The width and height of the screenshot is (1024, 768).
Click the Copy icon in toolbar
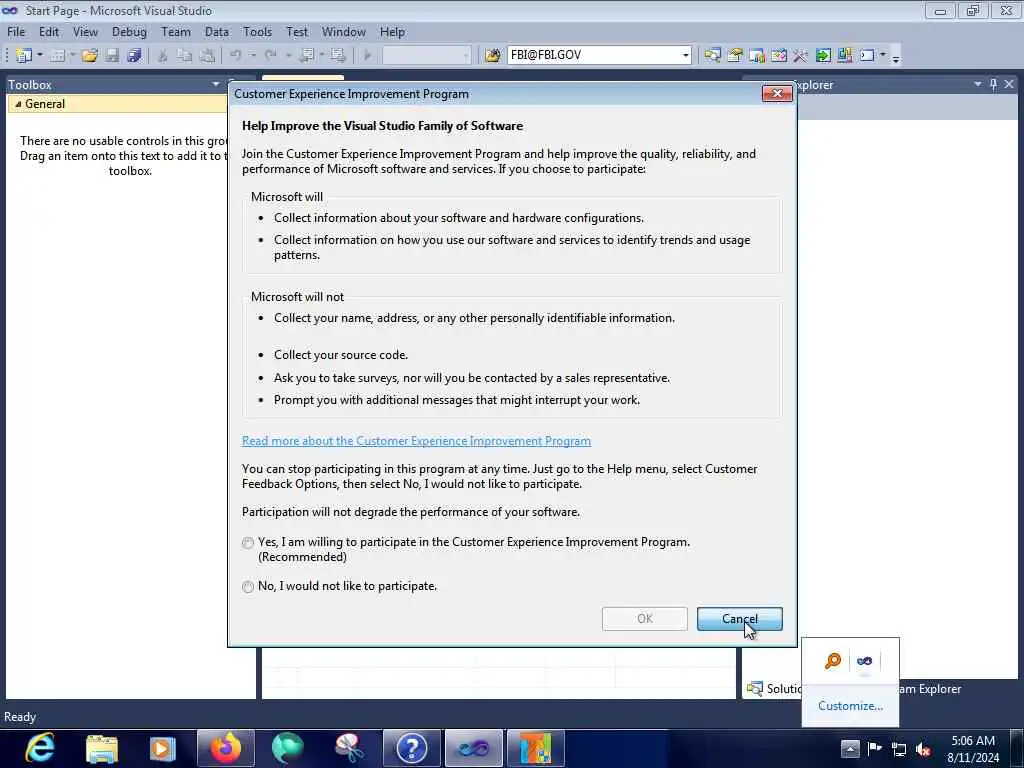185,56
